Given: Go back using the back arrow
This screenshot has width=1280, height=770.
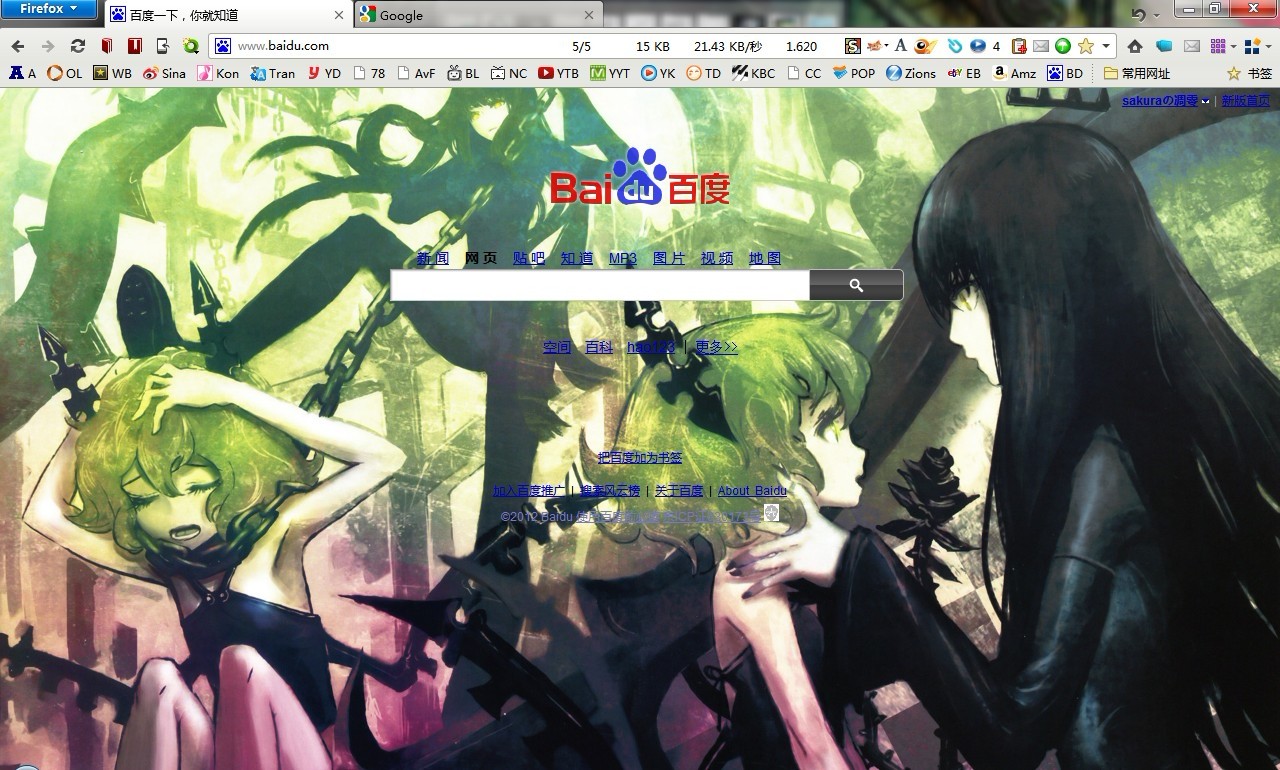Looking at the screenshot, I should point(18,46).
